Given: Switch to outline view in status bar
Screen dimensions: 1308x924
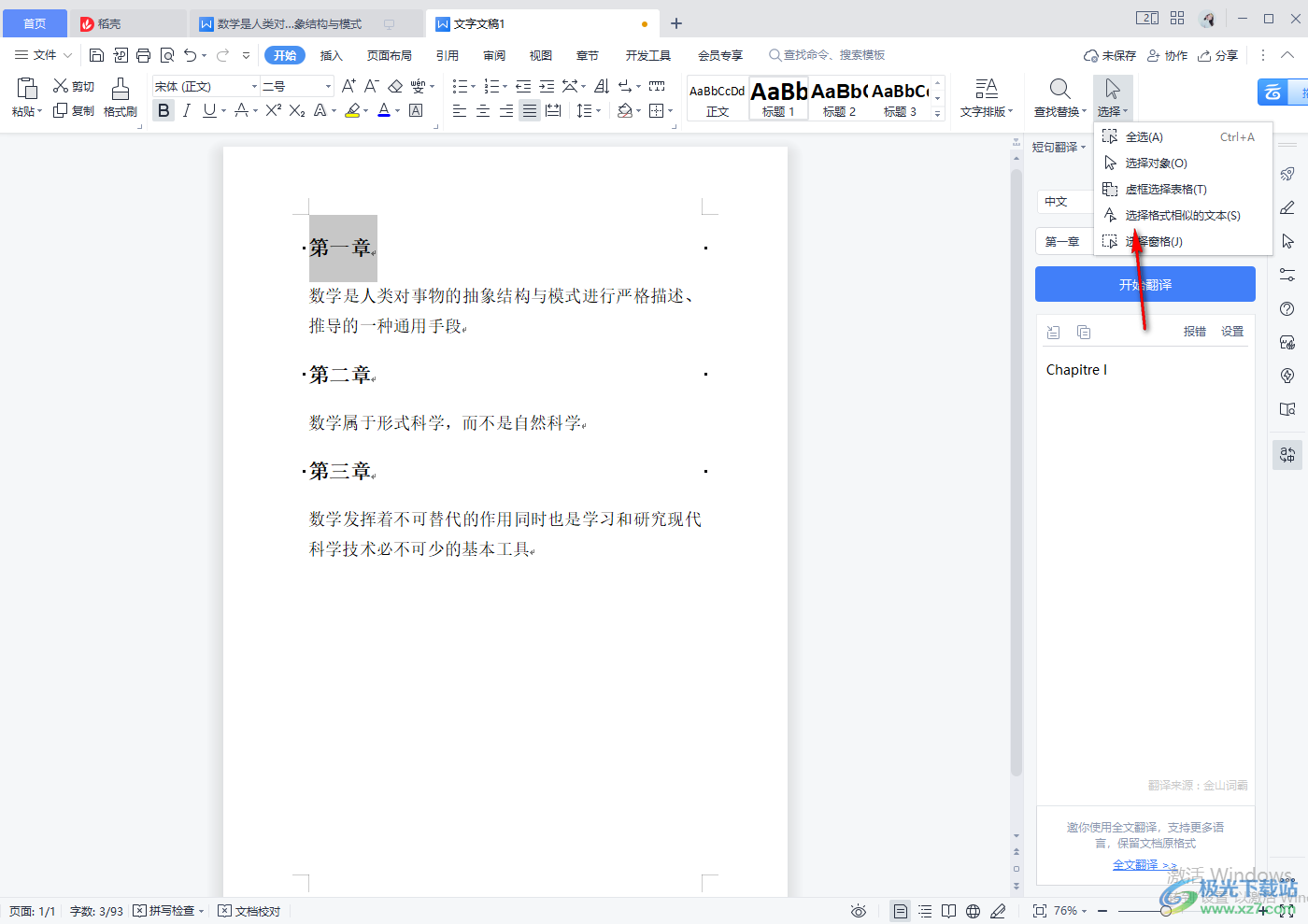Looking at the screenshot, I should click(925, 911).
